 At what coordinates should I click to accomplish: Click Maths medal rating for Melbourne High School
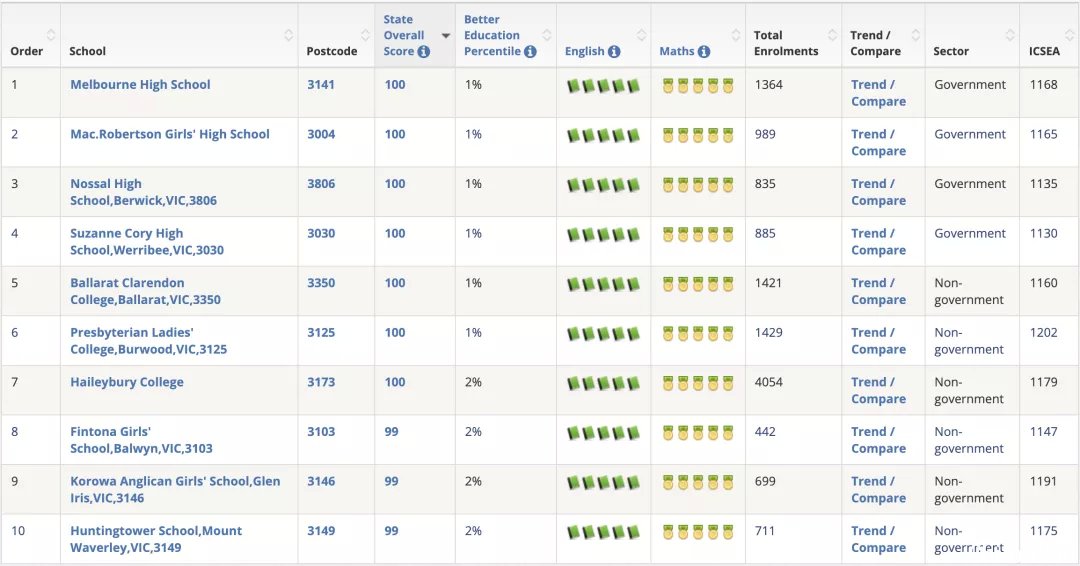[698, 86]
